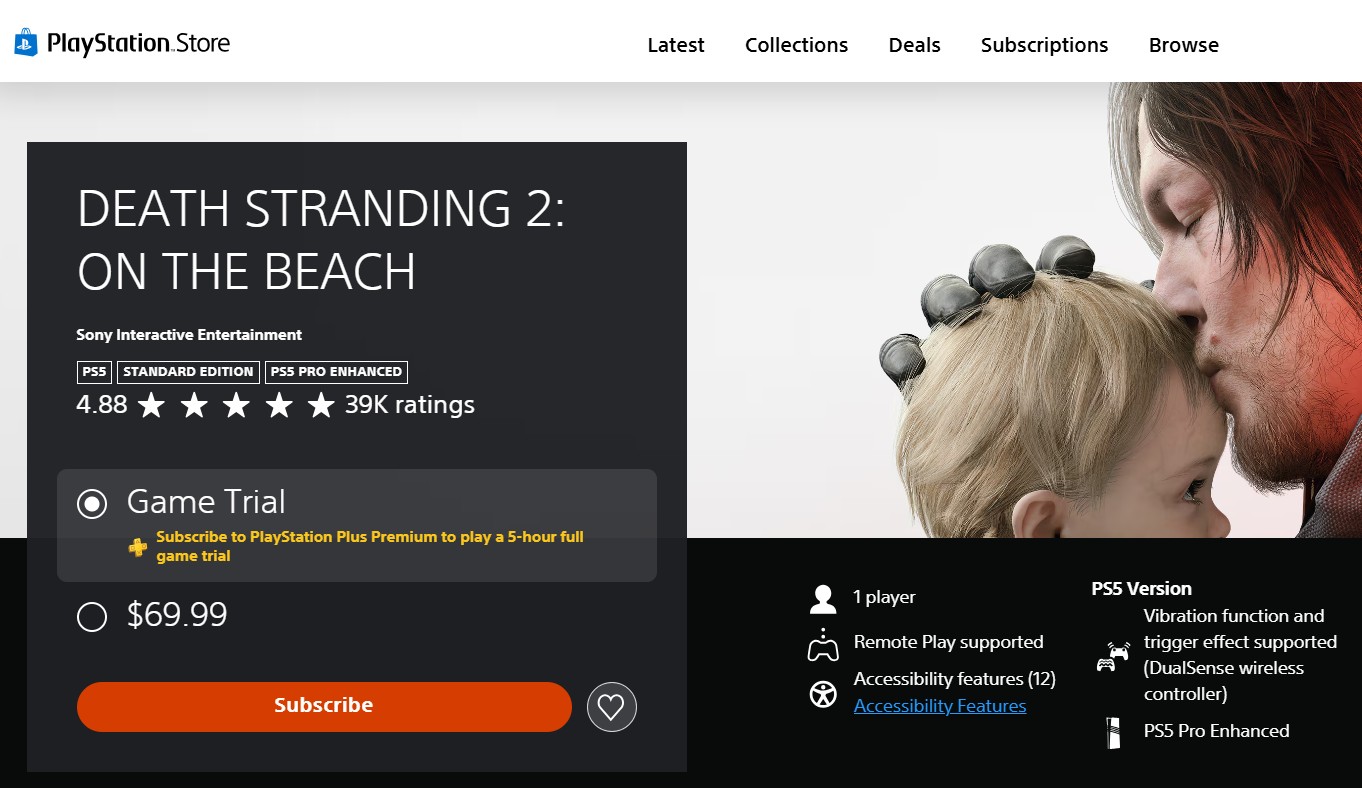Screen dimensions: 1362x788
Task: Add game to wishlist with heart icon
Action: (611, 707)
